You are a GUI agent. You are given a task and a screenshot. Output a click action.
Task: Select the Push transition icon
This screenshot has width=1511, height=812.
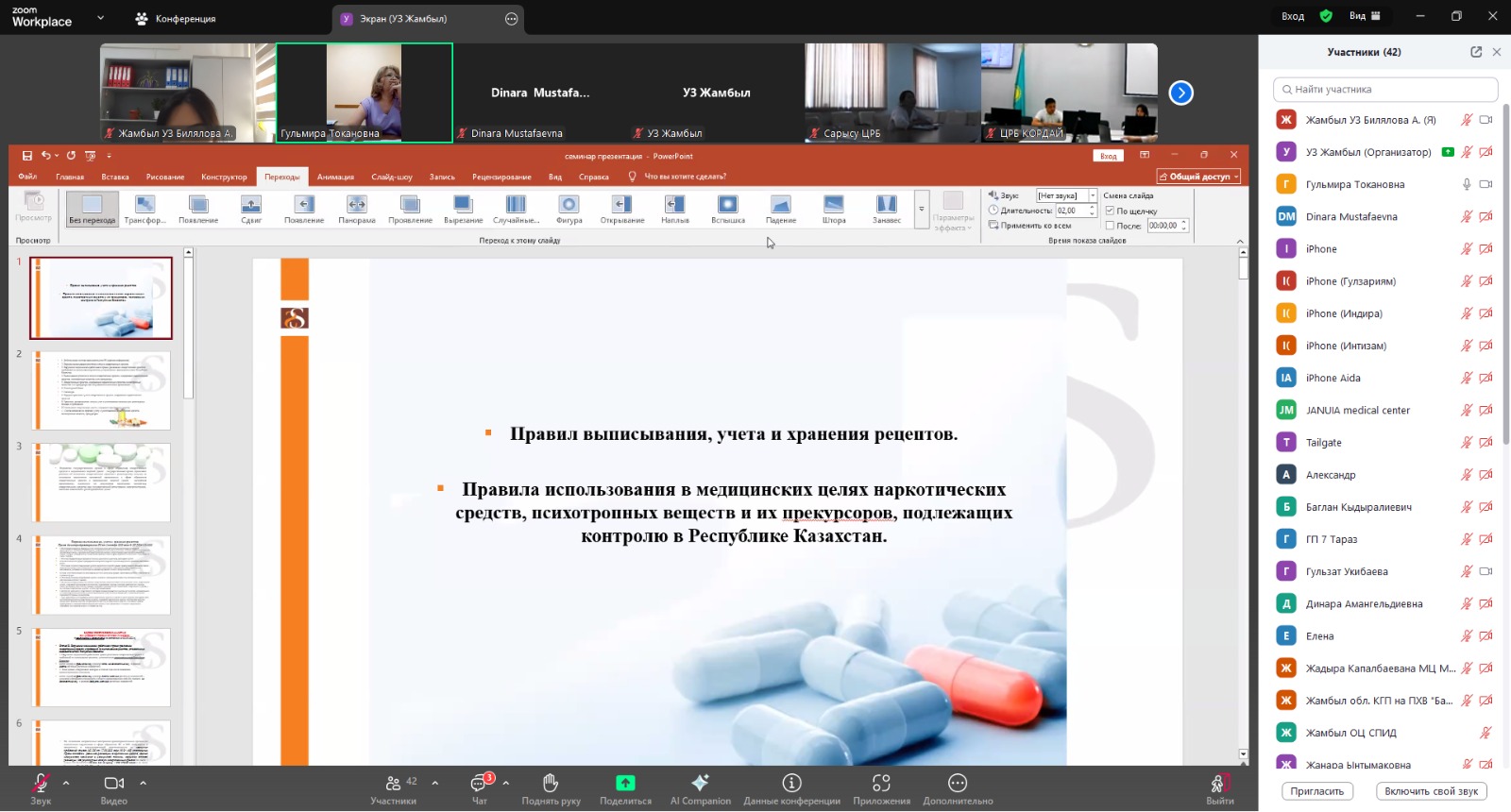coord(251,209)
